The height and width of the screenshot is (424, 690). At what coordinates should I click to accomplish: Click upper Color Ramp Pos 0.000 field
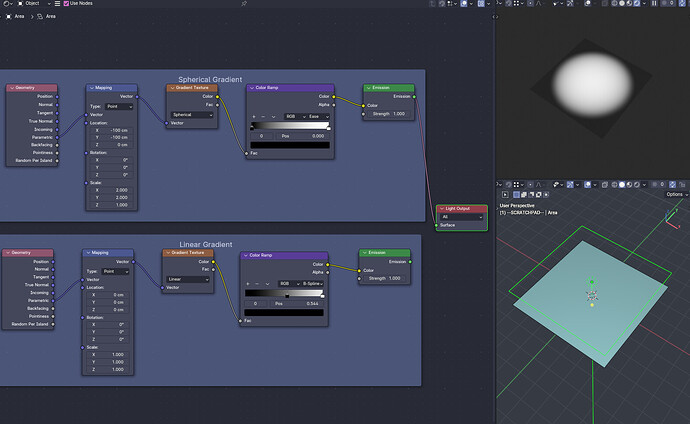[x=303, y=136]
